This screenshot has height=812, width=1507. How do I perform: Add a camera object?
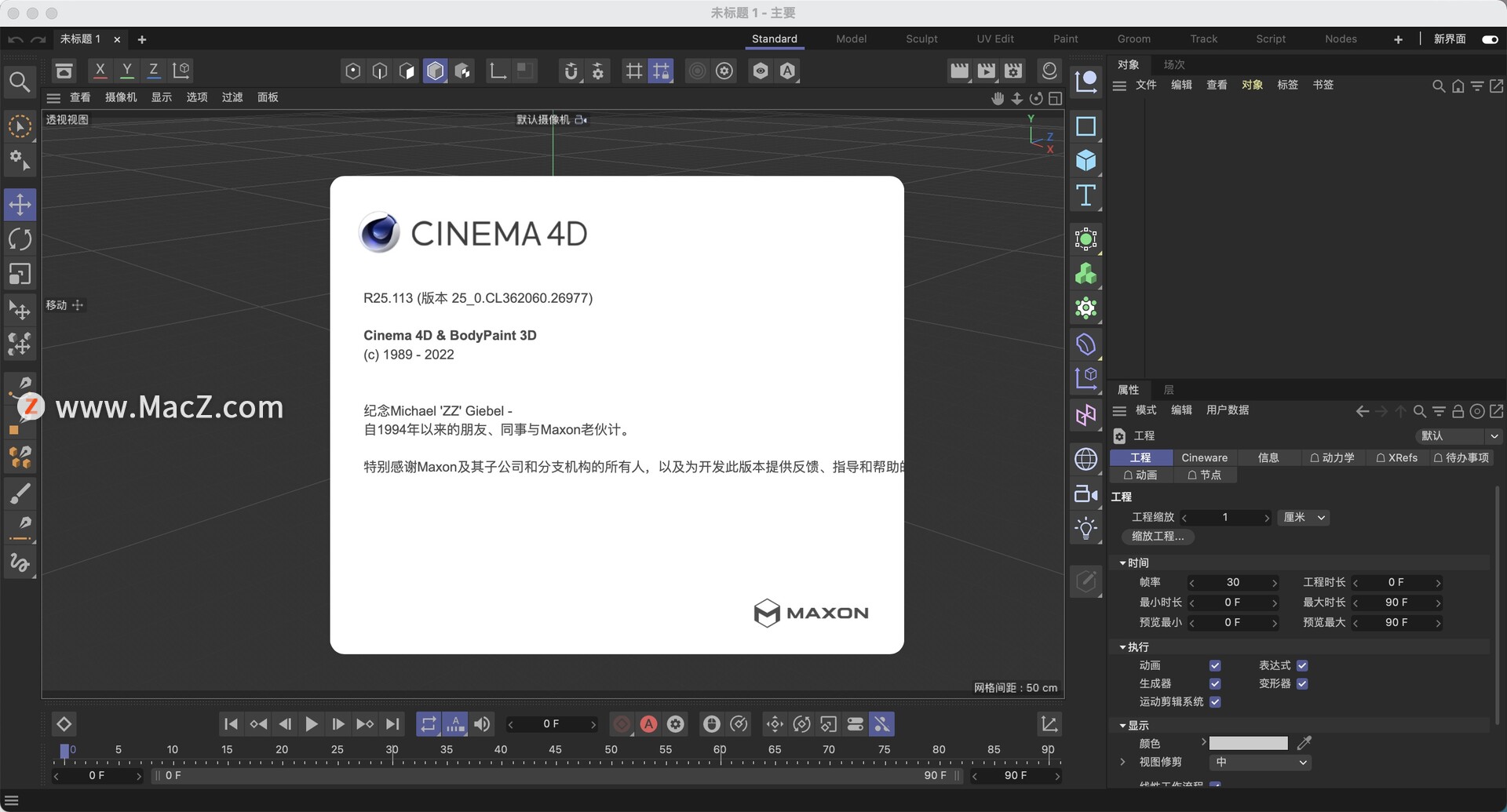1086,493
